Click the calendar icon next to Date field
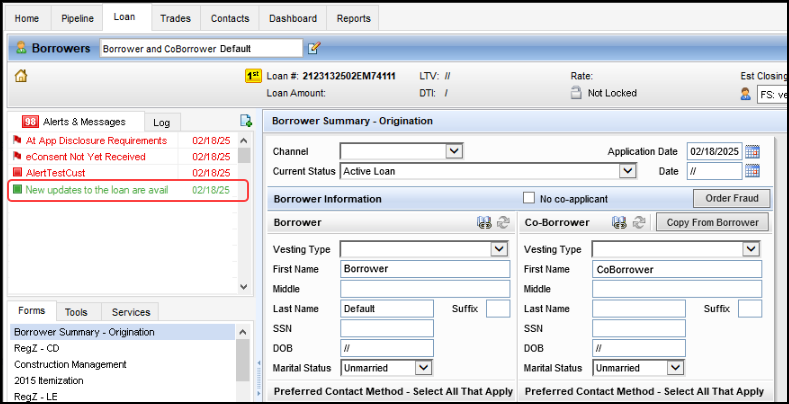Screen dimensions: 789x404 click(x=752, y=171)
